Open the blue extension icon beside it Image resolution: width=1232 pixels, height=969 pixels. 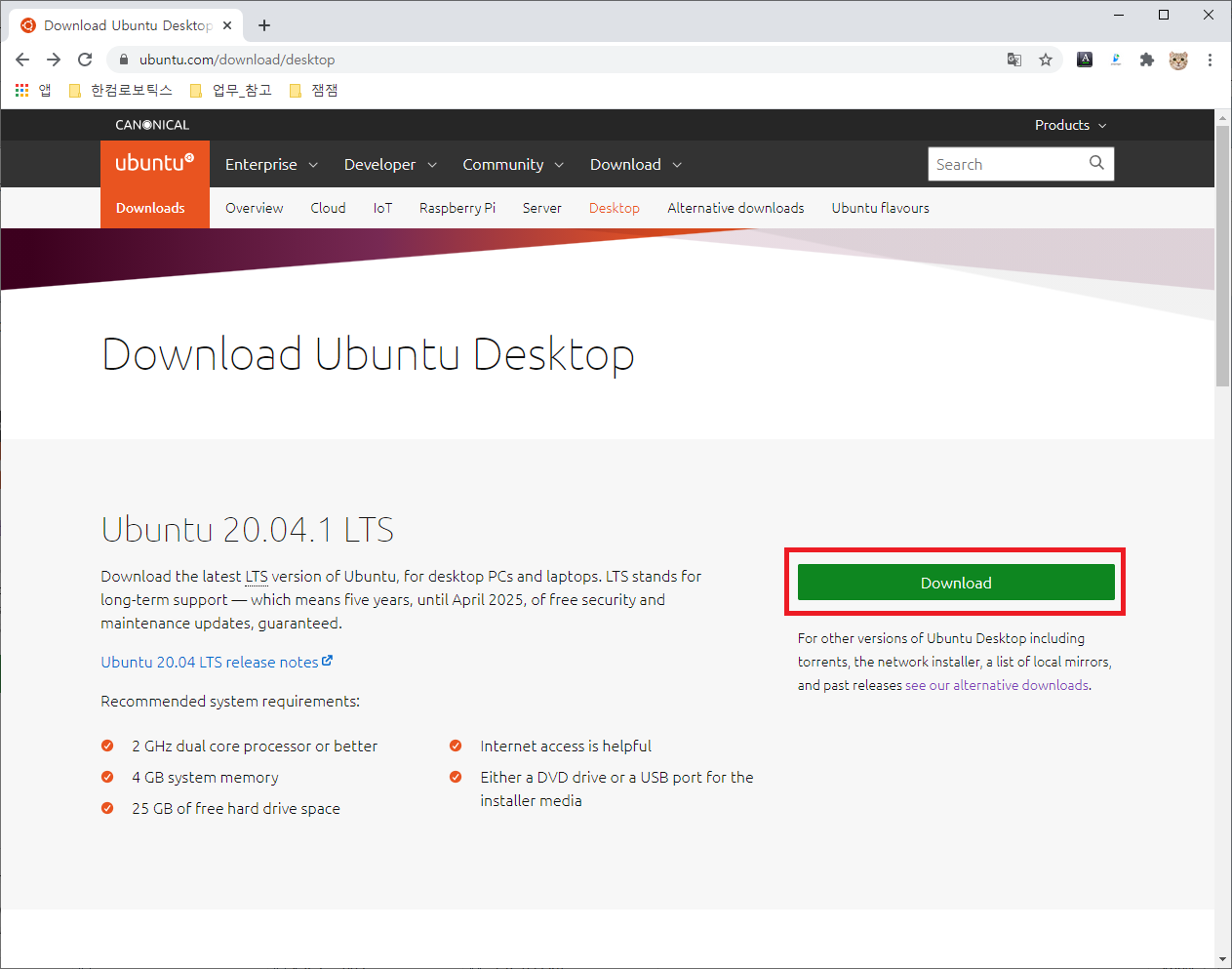(x=1116, y=60)
